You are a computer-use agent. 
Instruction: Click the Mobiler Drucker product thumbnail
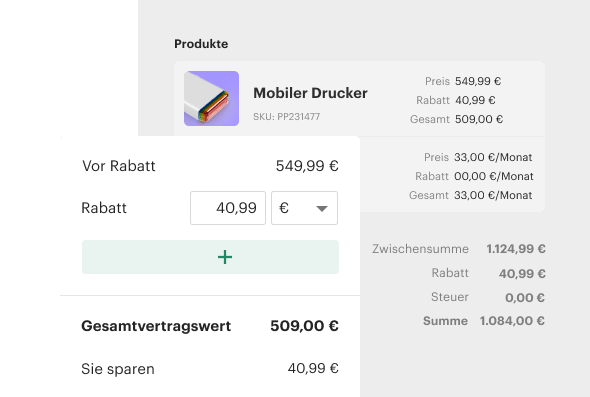(211, 99)
